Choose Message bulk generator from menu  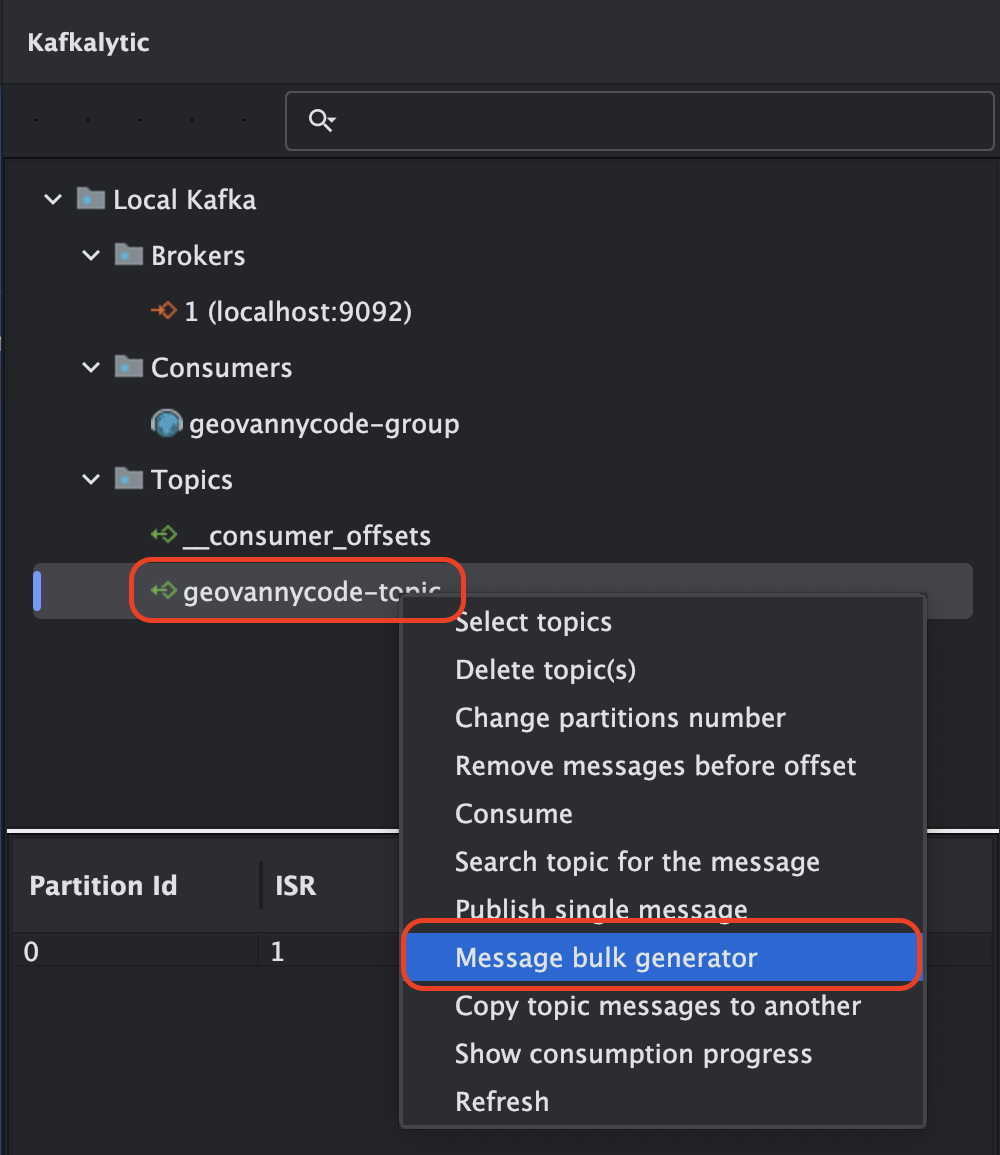pos(606,958)
